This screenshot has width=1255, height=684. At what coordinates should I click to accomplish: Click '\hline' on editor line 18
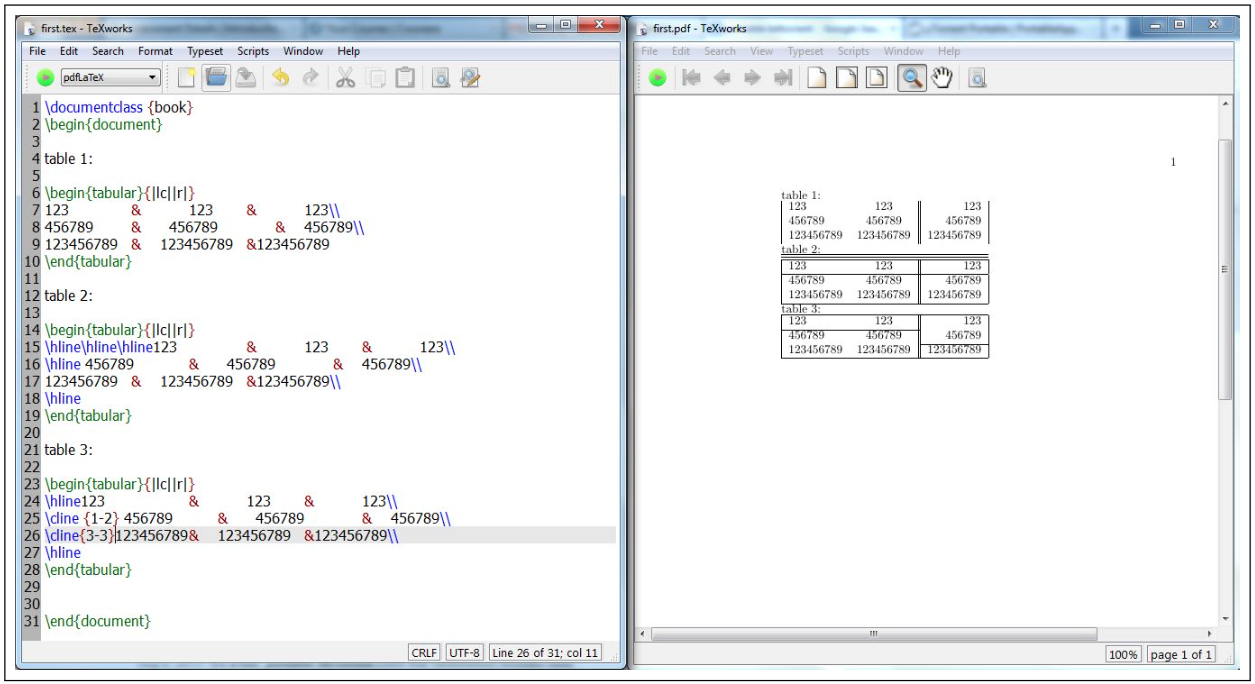point(63,398)
